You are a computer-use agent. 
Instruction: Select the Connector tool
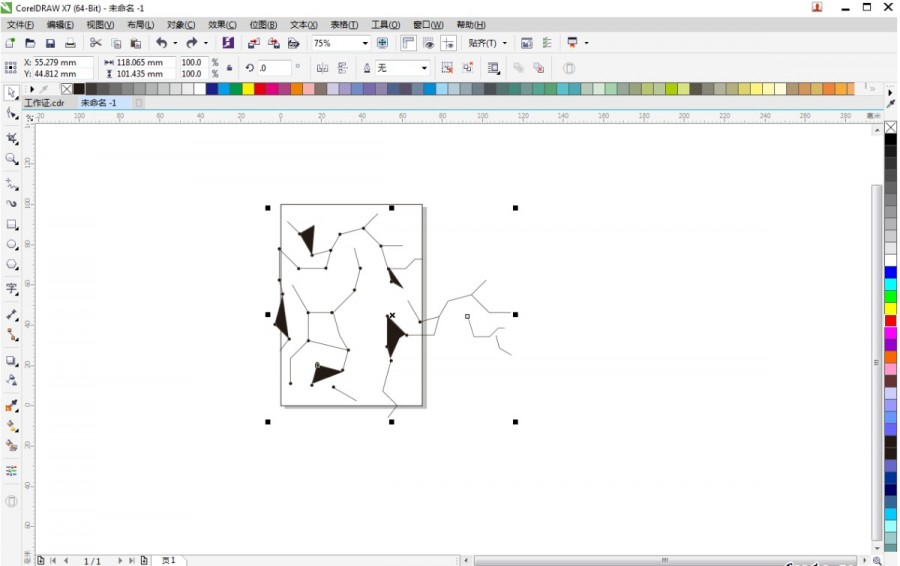[x=11, y=335]
